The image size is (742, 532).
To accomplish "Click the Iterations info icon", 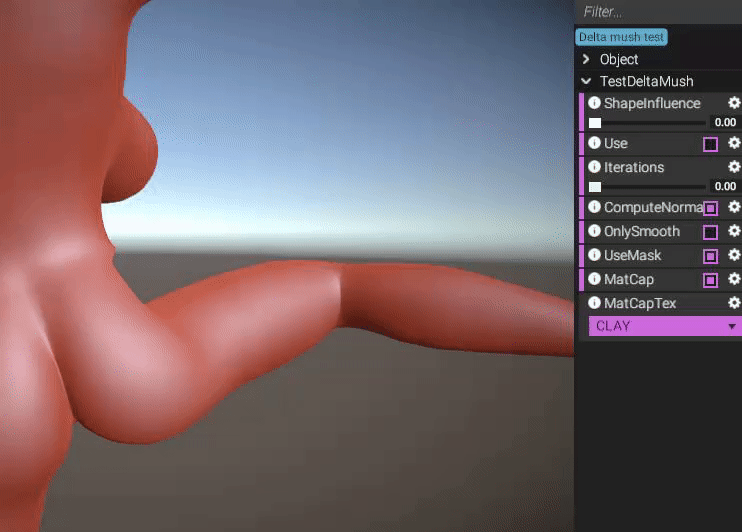I will (594, 167).
